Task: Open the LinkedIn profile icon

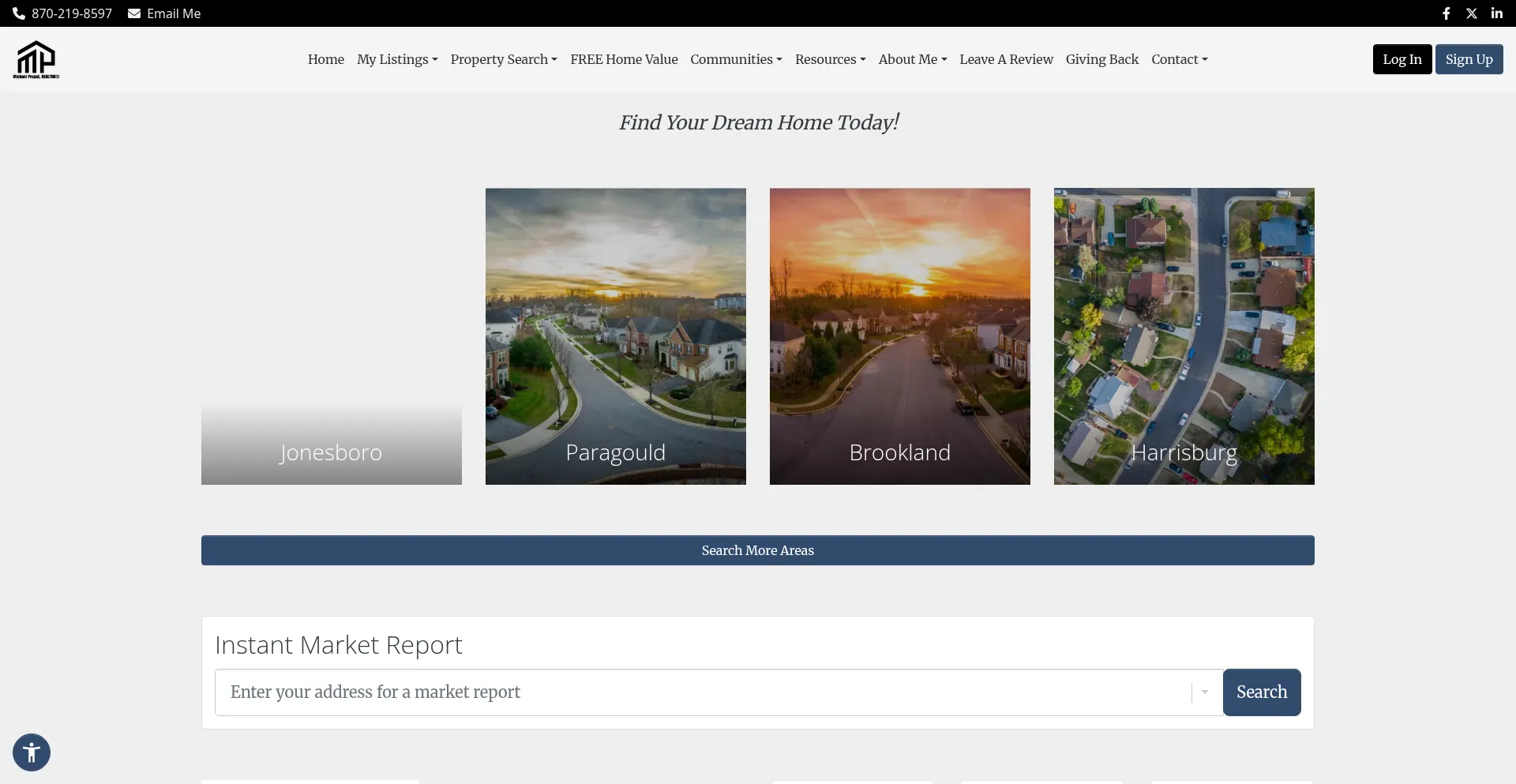Action: tap(1496, 13)
